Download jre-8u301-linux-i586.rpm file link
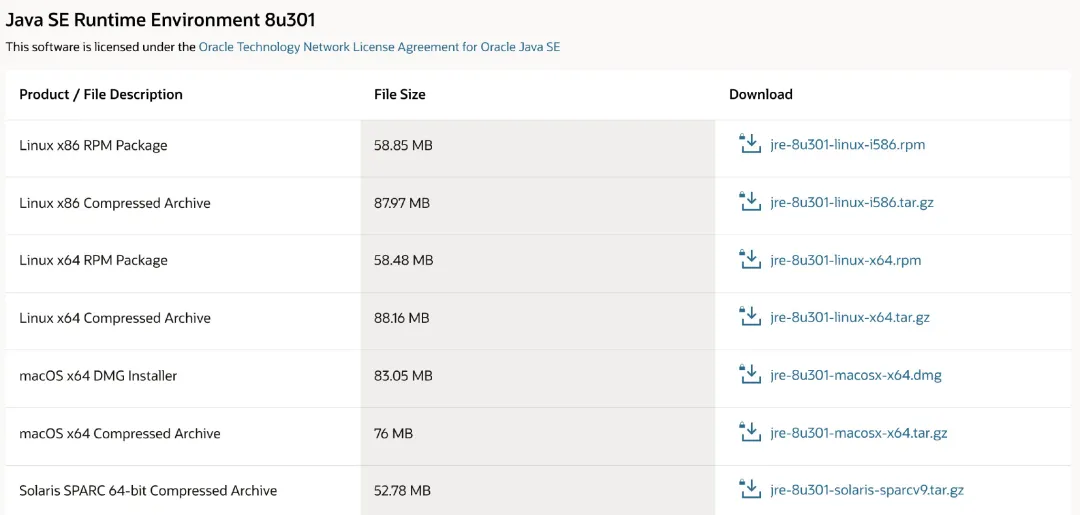This screenshot has height=515, width=1080. click(x=848, y=145)
